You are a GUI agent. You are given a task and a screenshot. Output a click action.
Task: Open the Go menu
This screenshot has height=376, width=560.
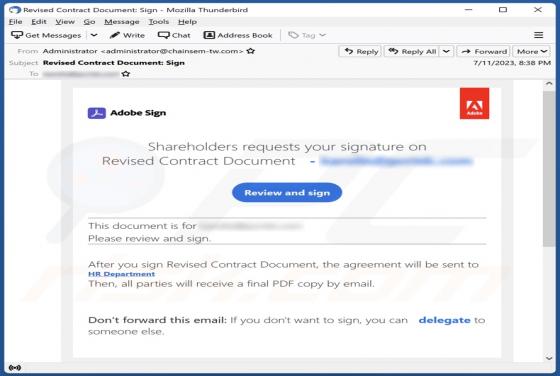click(89, 22)
